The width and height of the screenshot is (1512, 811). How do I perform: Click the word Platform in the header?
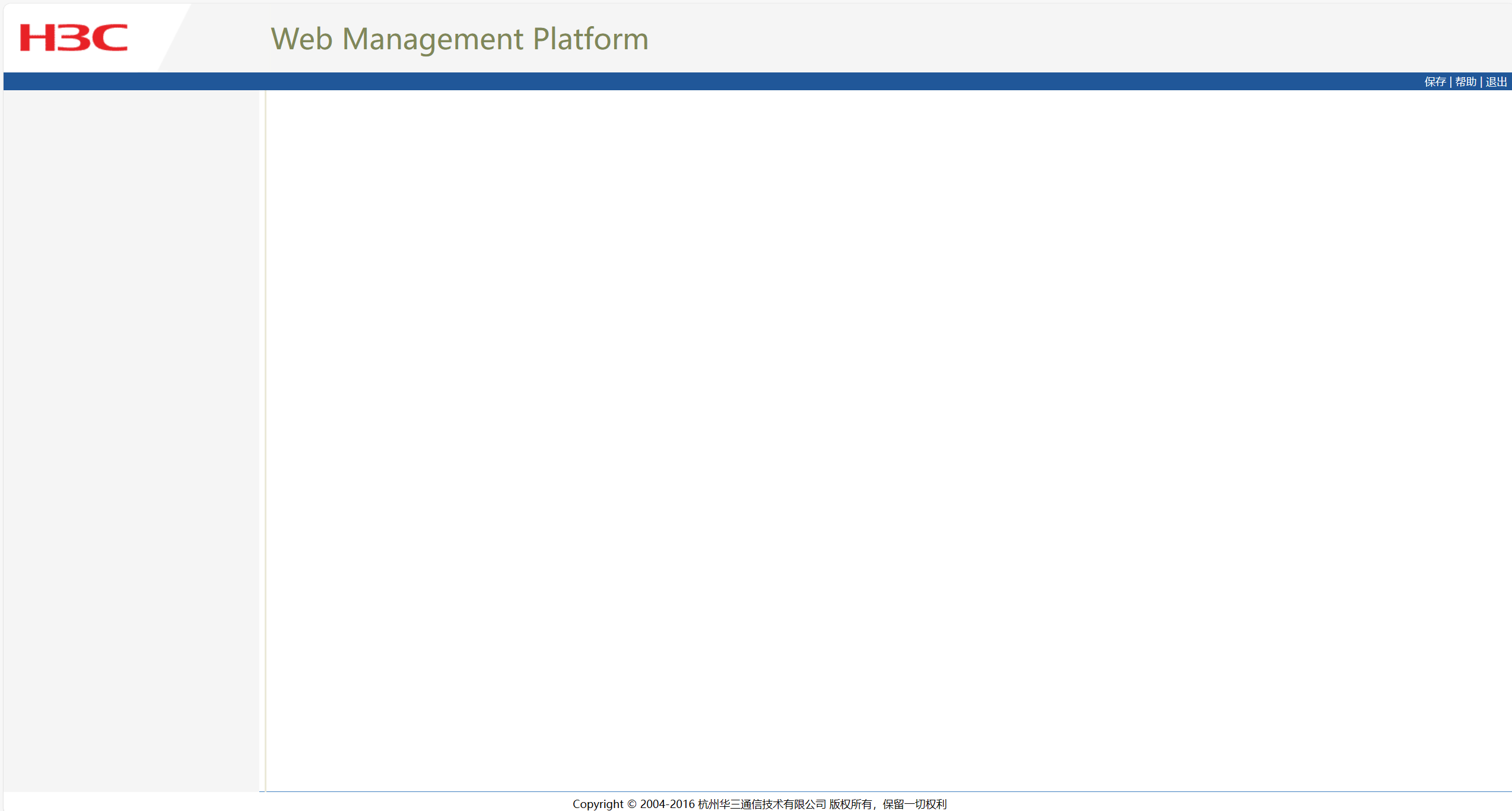pyautogui.click(x=590, y=39)
